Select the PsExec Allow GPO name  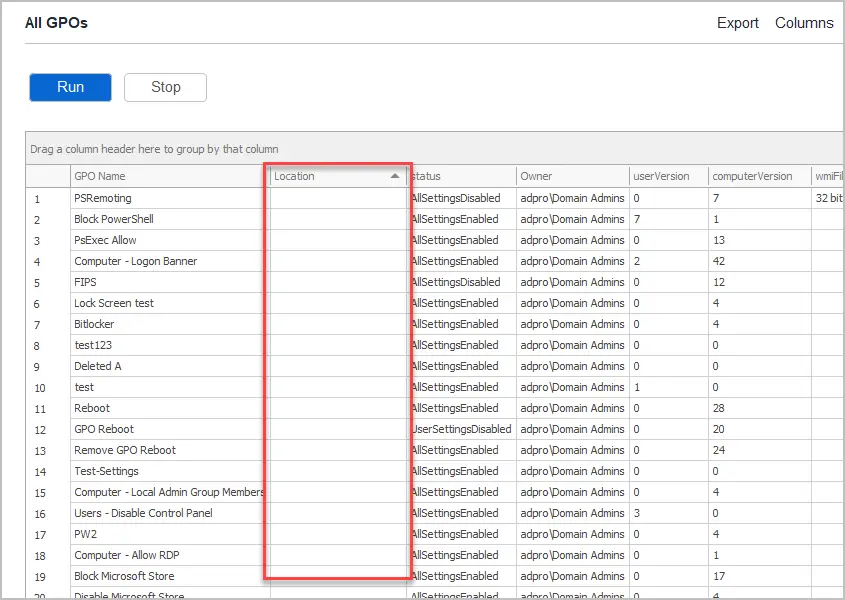[x=105, y=240]
